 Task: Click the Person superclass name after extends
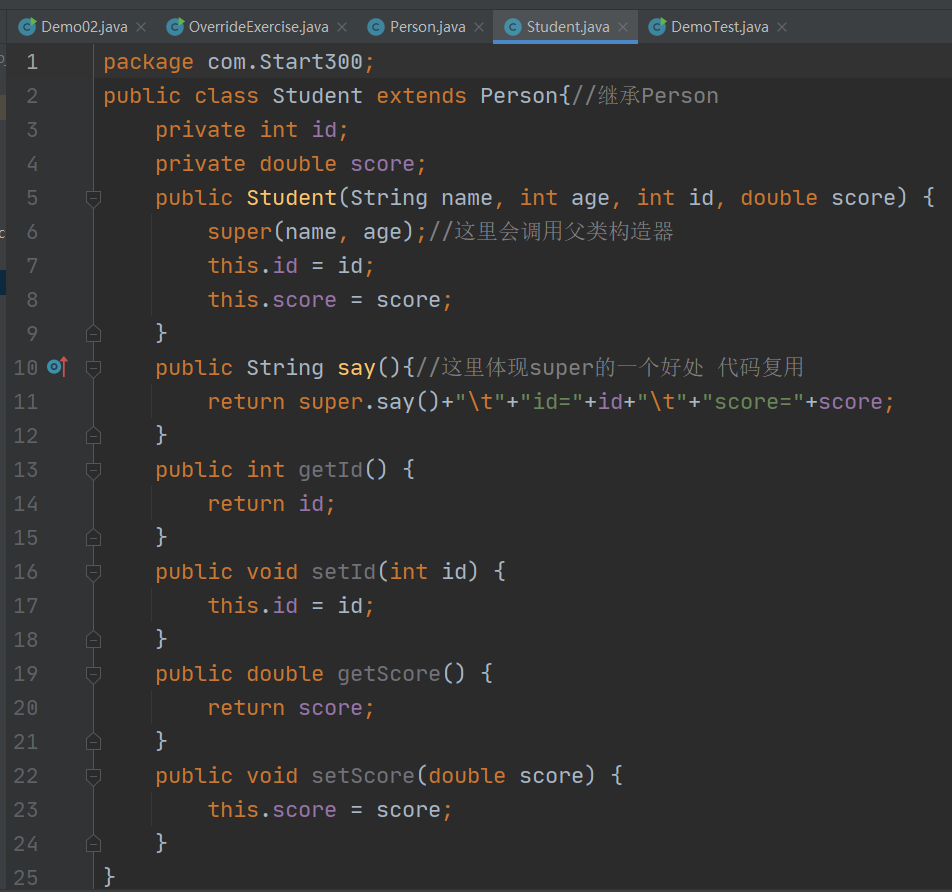coord(519,96)
